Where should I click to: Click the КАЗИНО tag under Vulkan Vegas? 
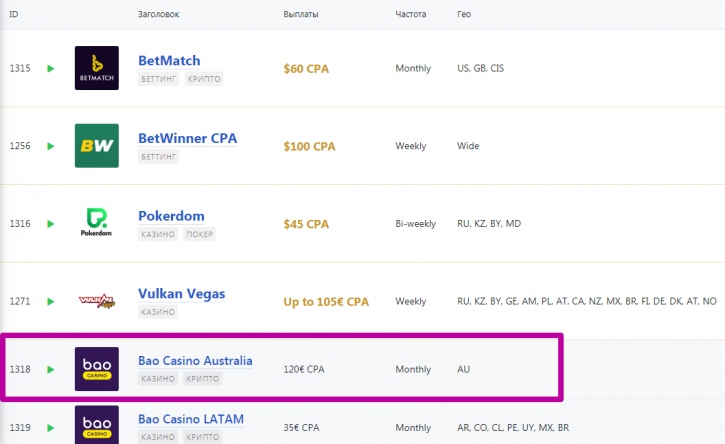coord(158,312)
